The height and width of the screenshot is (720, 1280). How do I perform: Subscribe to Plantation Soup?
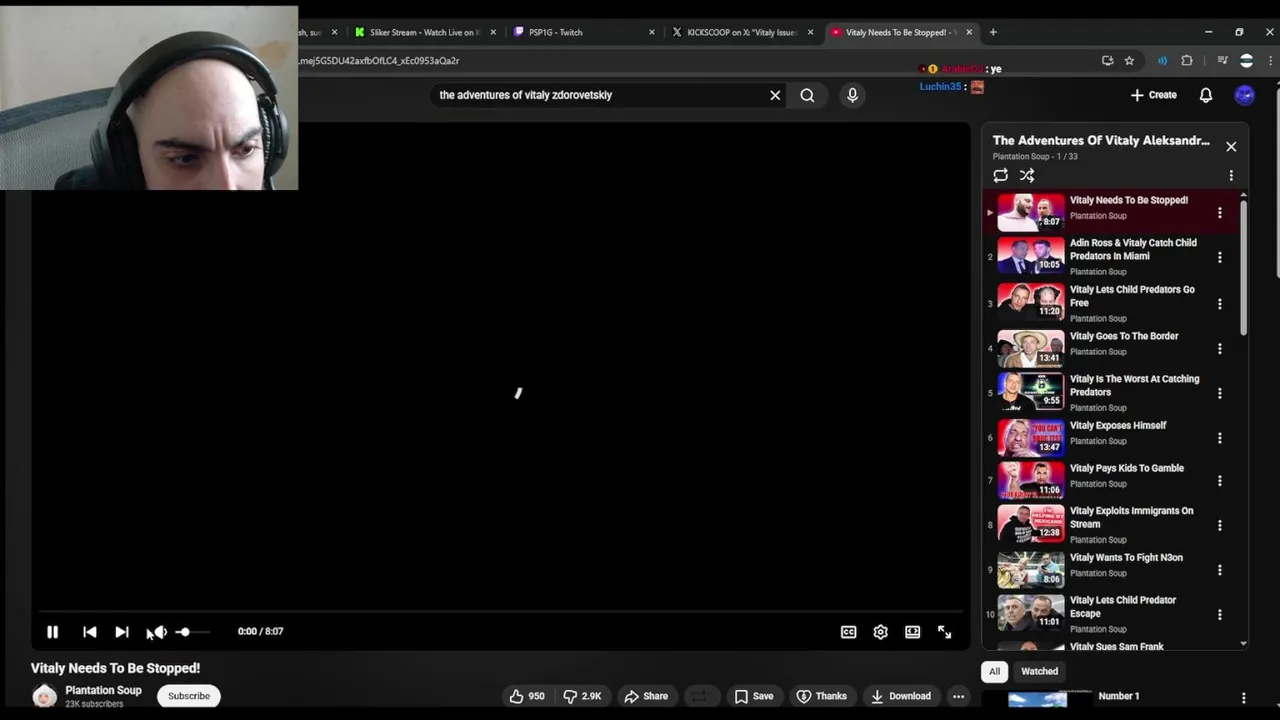[x=189, y=696]
